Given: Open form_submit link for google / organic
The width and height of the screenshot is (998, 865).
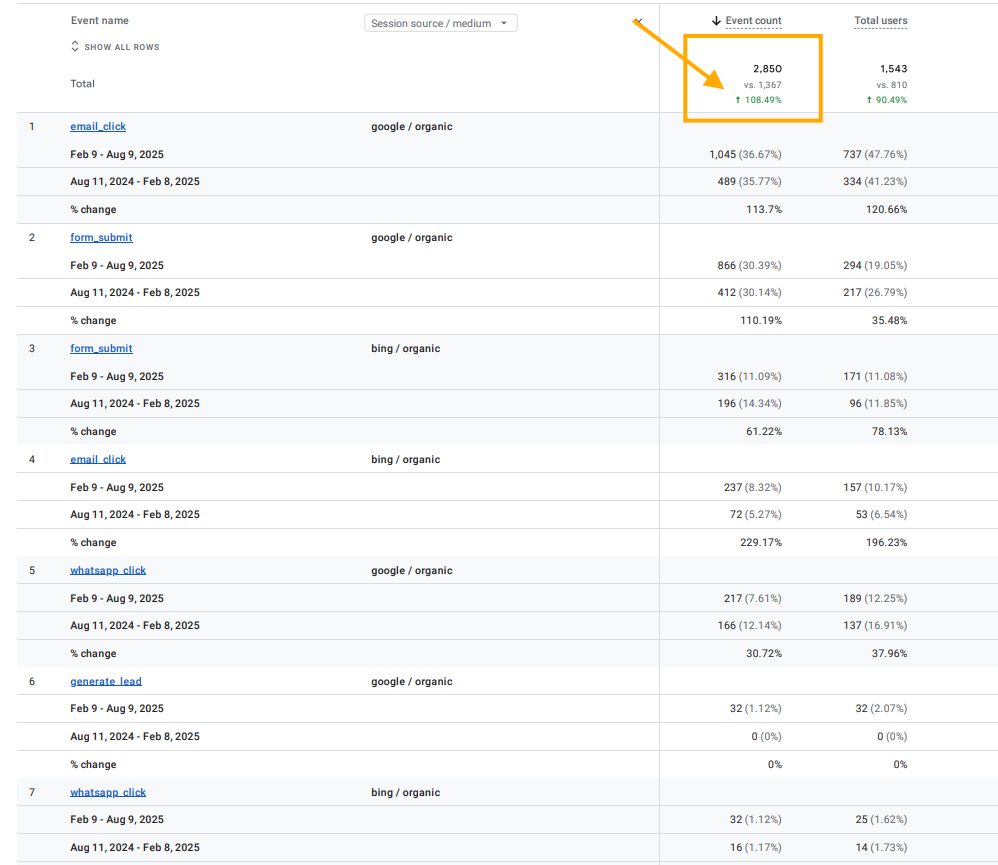Looking at the screenshot, I should [x=101, y=237].
